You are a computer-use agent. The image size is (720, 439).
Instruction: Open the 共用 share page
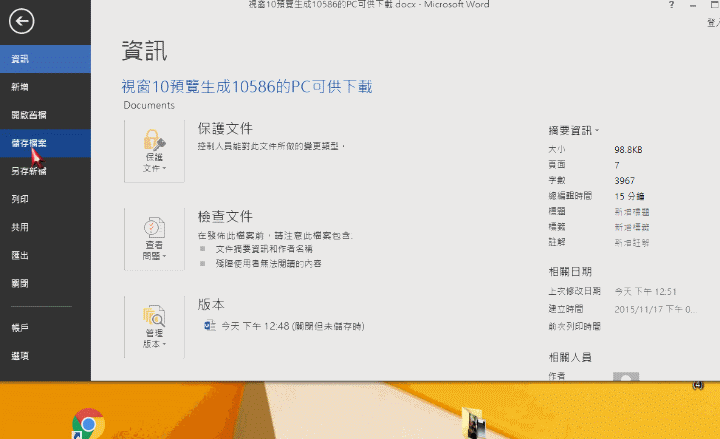45,227
